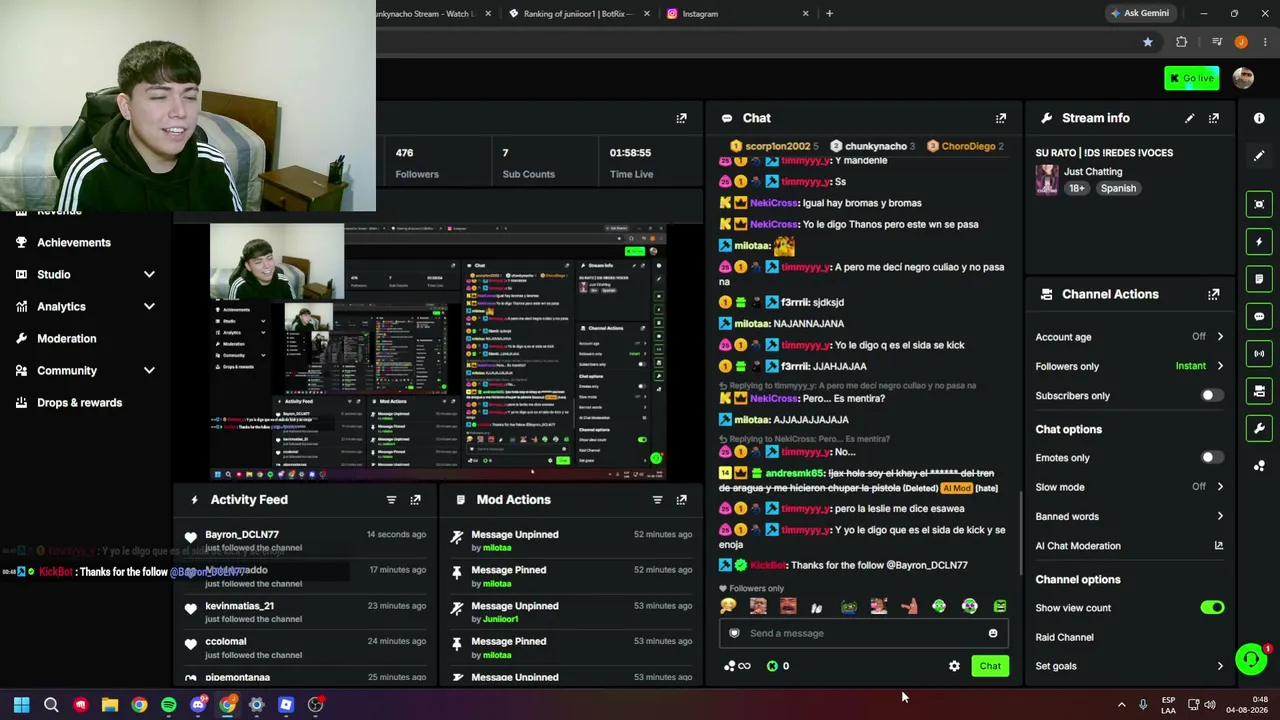The height and width of the screenshot is (720, 1280).
Task: Click the channel points infinity icon
Action: (x=737, y=666)
